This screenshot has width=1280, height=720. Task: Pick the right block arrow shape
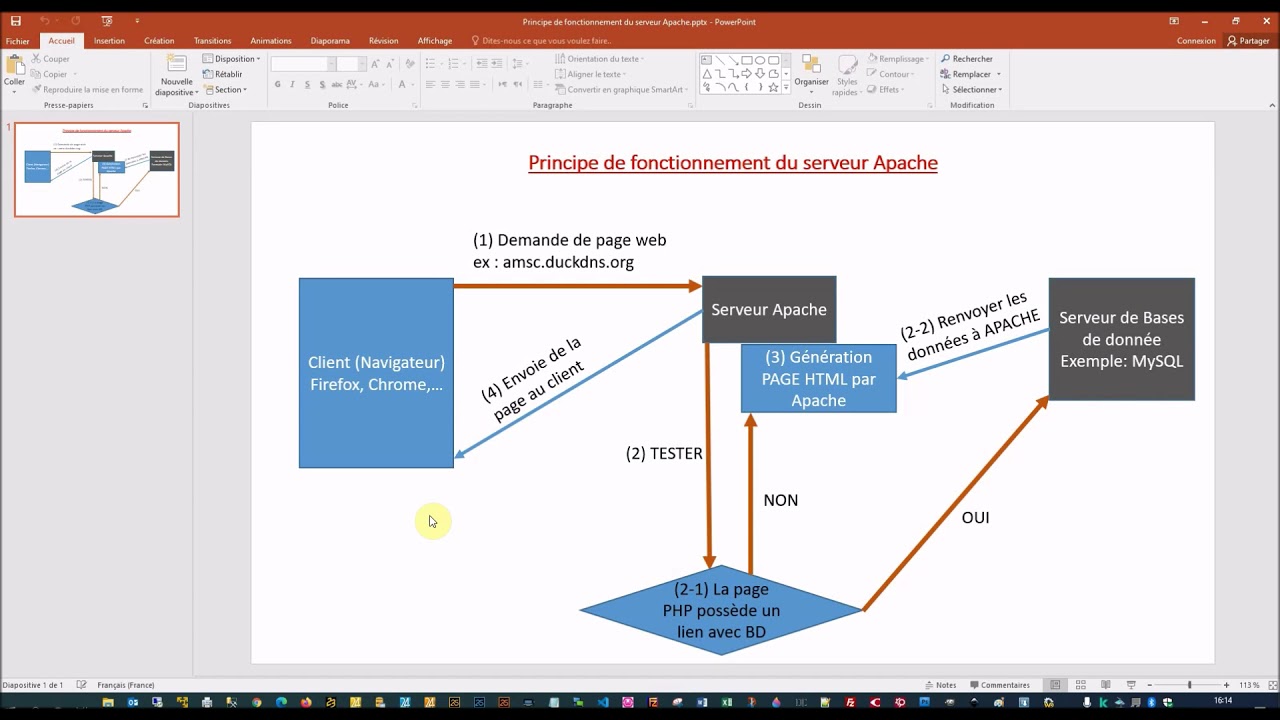[747, 74]
